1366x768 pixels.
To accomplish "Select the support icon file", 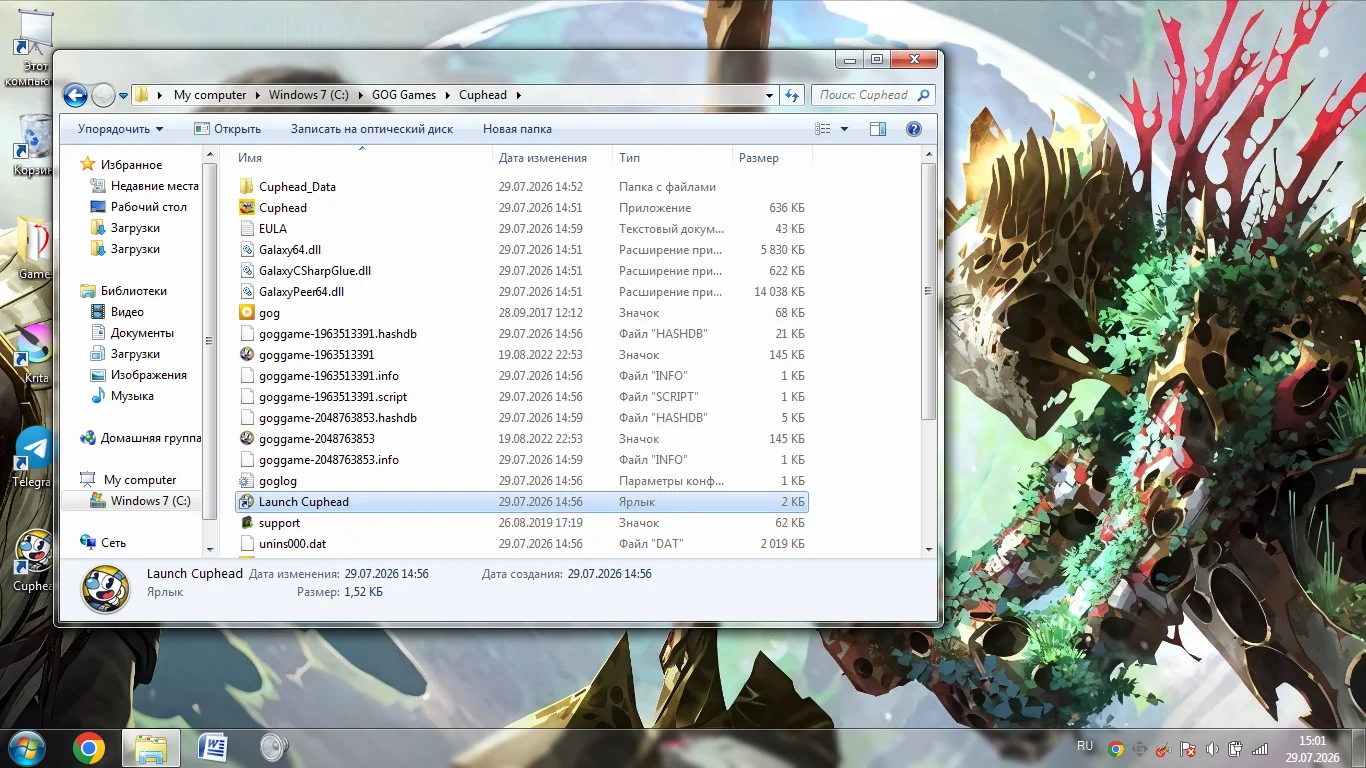I will click(x=247, y=523).
